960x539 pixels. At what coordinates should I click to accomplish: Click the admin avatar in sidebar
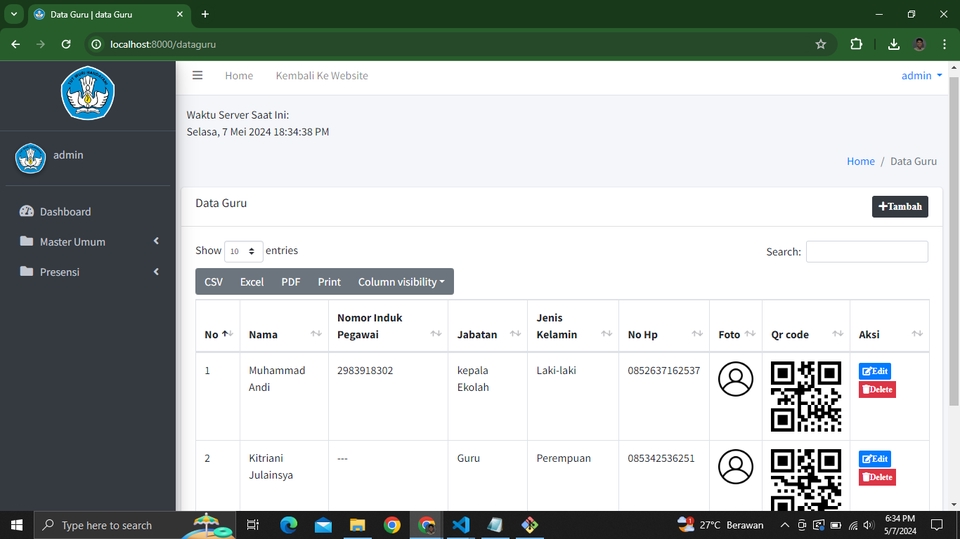click(30, 158)
